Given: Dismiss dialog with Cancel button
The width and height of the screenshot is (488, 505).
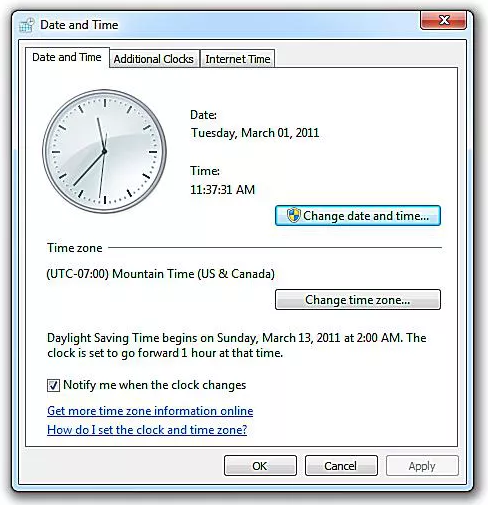Looking at the screenshot, I should click(x=341, y=466).
